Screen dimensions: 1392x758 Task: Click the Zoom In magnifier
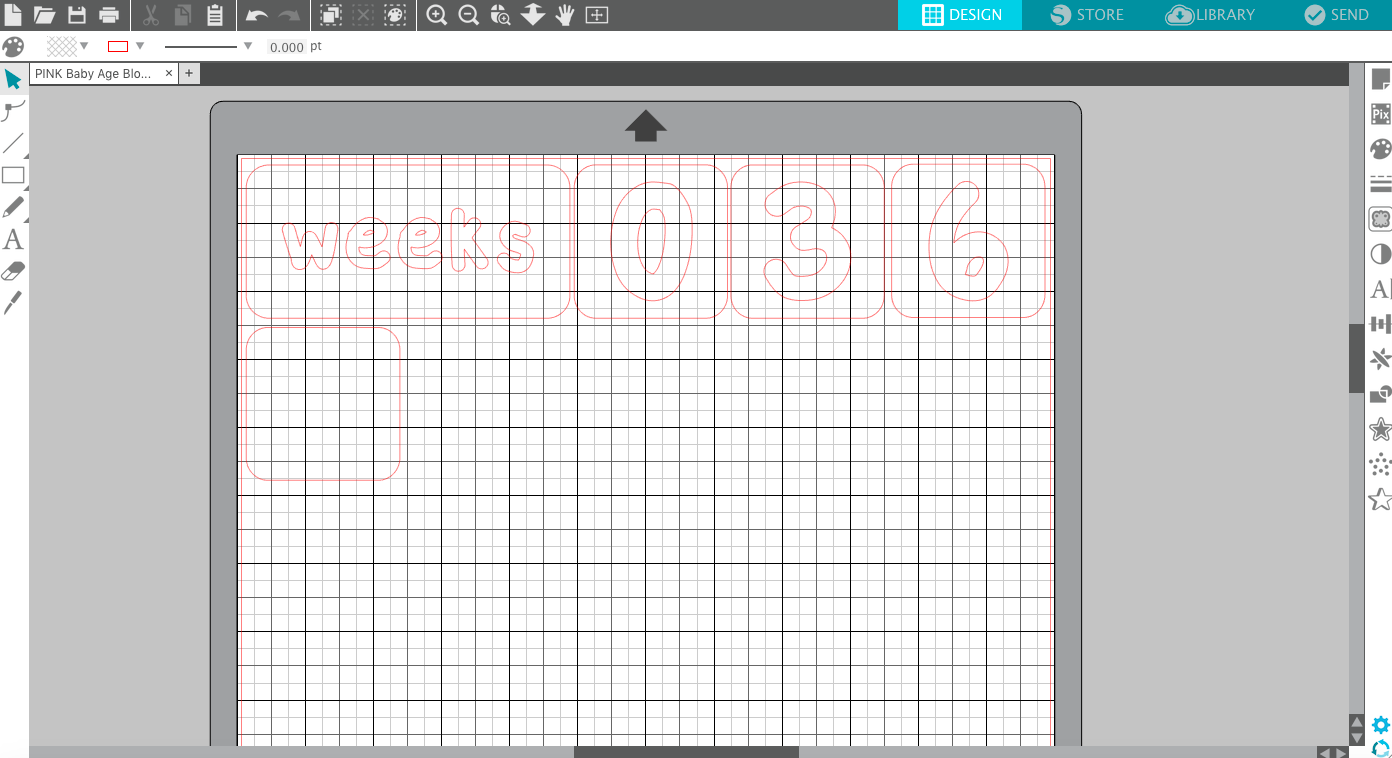coord(436,15)
